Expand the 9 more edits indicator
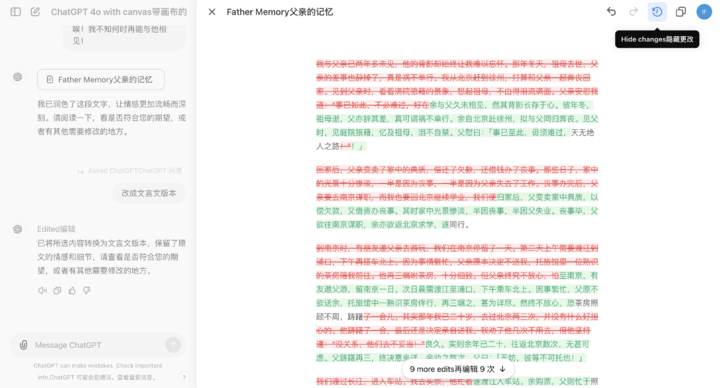The height and width of the screenshot is (388, 720). pyautogui.click(x=458, y=369)
